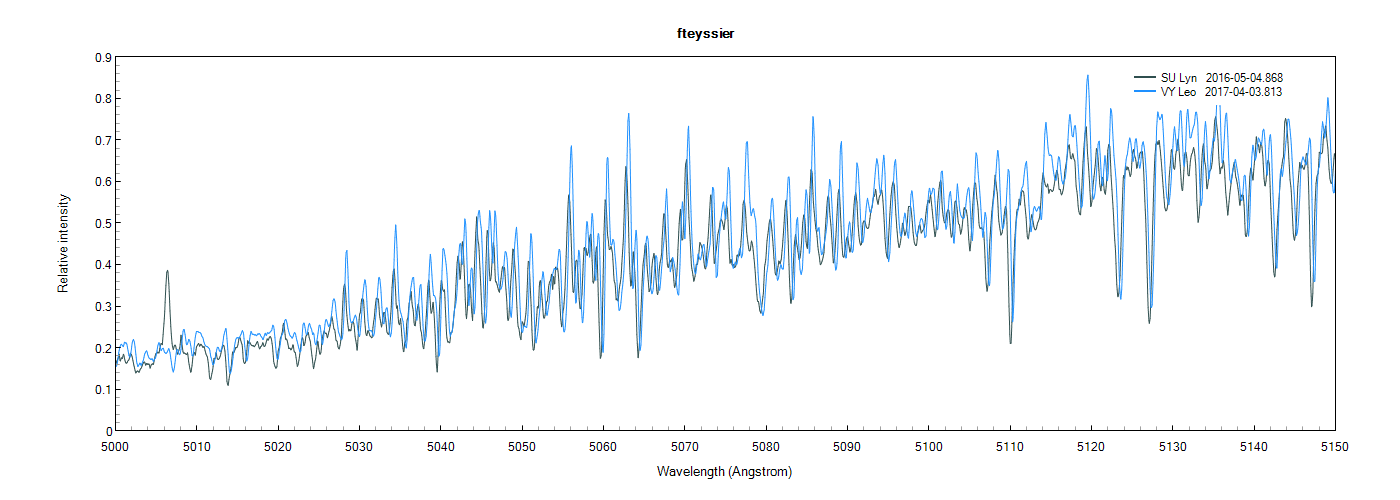Click the 0.5 y-axis tick label
Image resolution: width=1400 pixels, height=500 pixels.
click(x=103, y=224)
